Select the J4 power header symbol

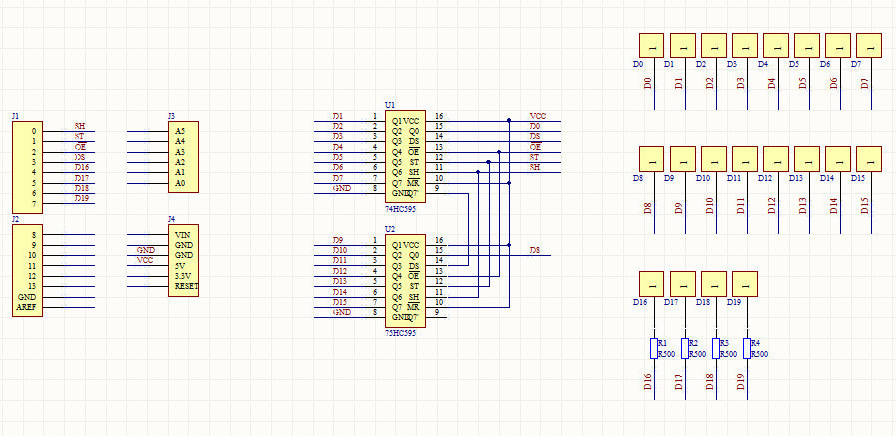click(183, 260)
